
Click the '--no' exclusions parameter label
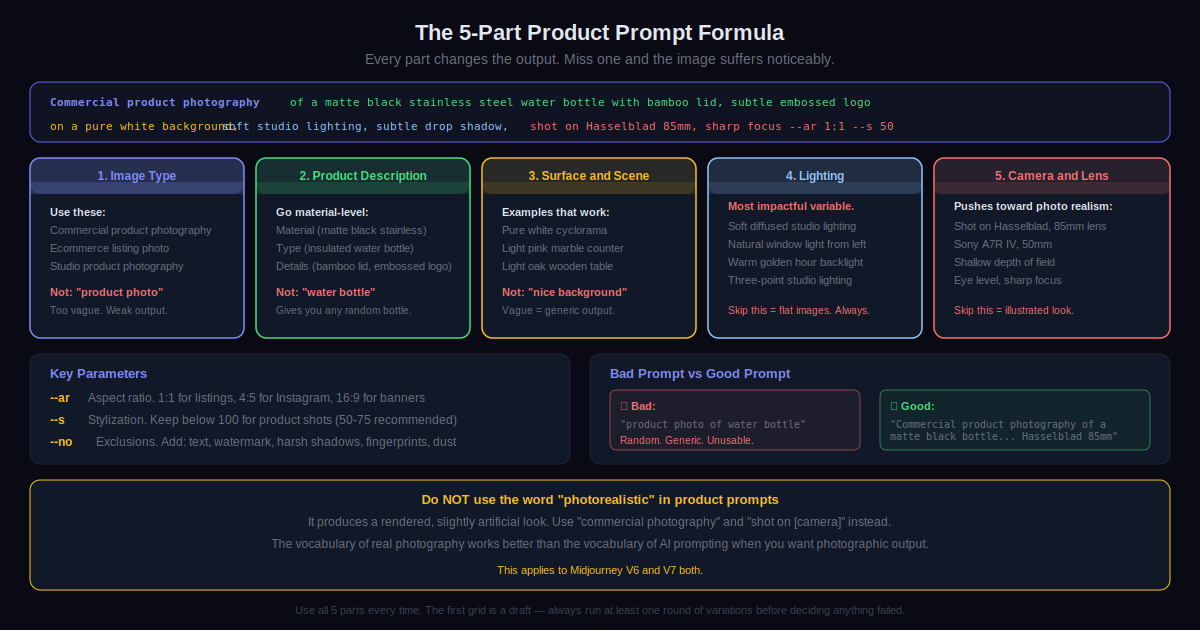61,442
